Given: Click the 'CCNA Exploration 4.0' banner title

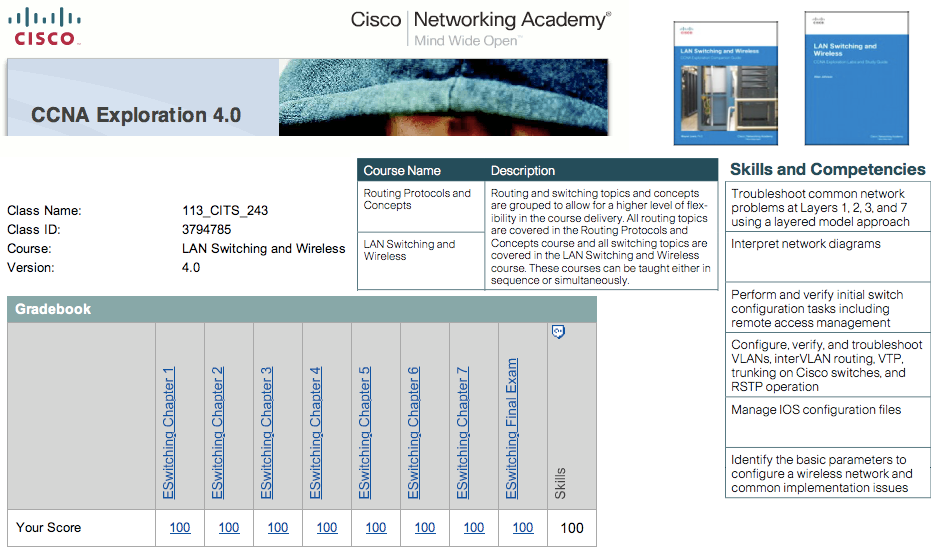Looking at the screenshot, I should coord(136,115).
